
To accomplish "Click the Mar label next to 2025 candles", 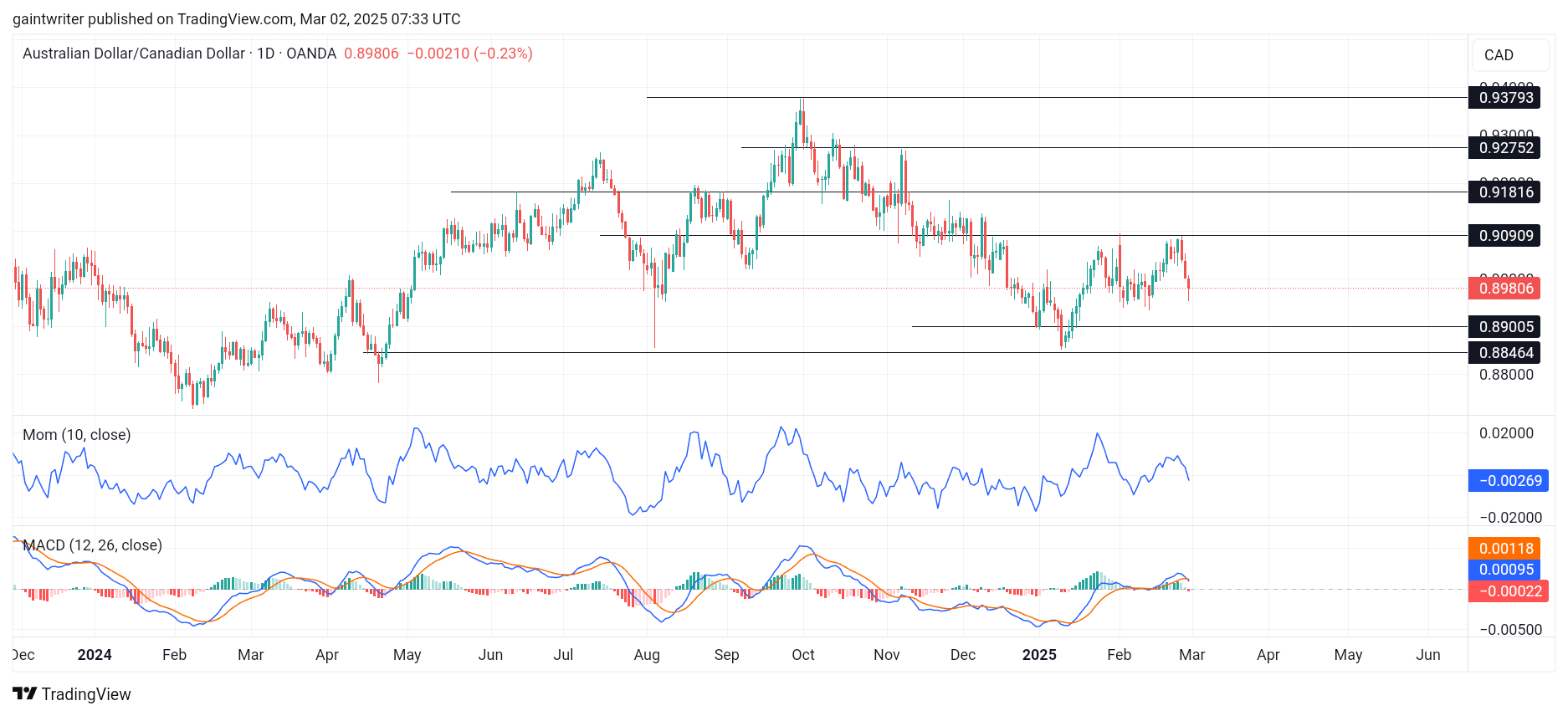I will (x=1191, y=655).
